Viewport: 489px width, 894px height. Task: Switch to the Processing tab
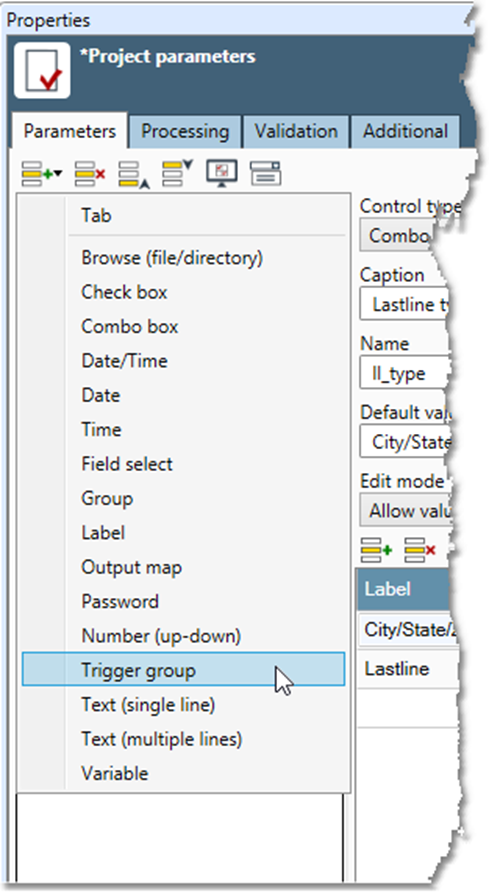[x=185, y=132]
